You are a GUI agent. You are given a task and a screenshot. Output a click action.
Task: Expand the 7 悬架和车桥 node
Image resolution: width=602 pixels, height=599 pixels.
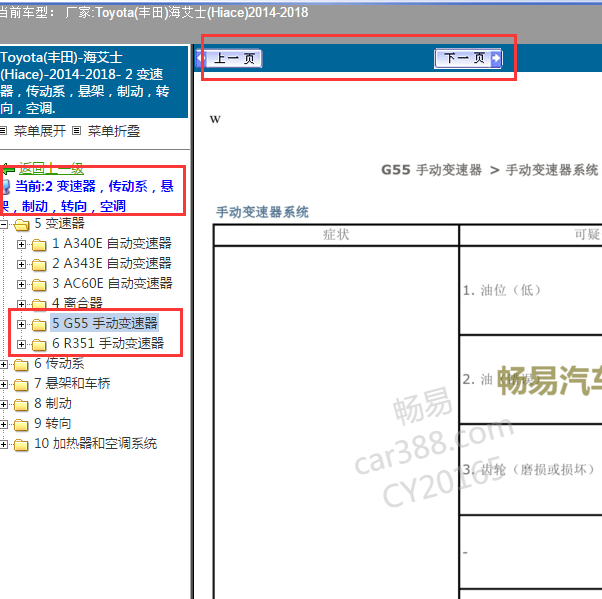coord(3,384)
